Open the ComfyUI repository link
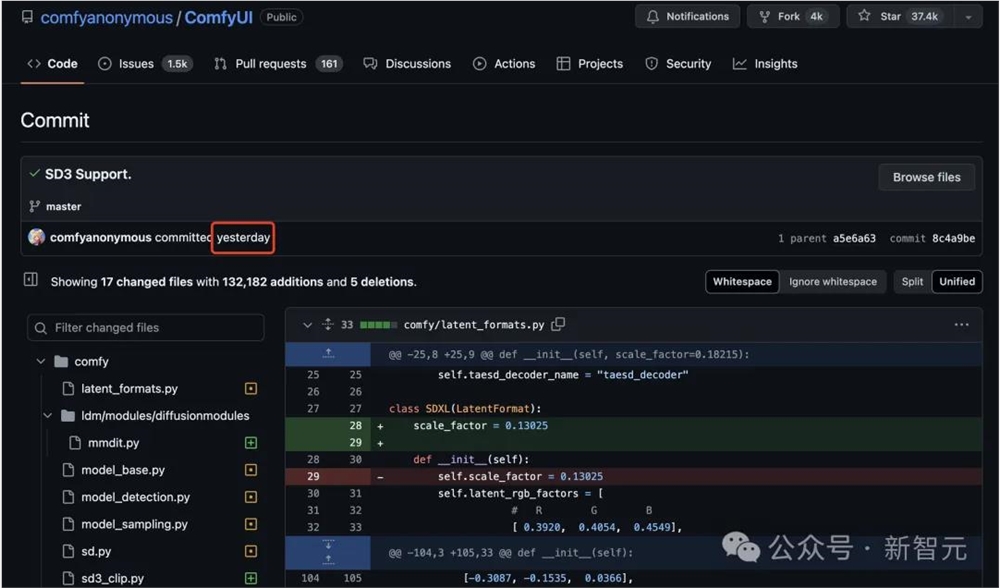Image resolution: width=1000 pixels, height=588 pixels. click(x=219, y=17)
